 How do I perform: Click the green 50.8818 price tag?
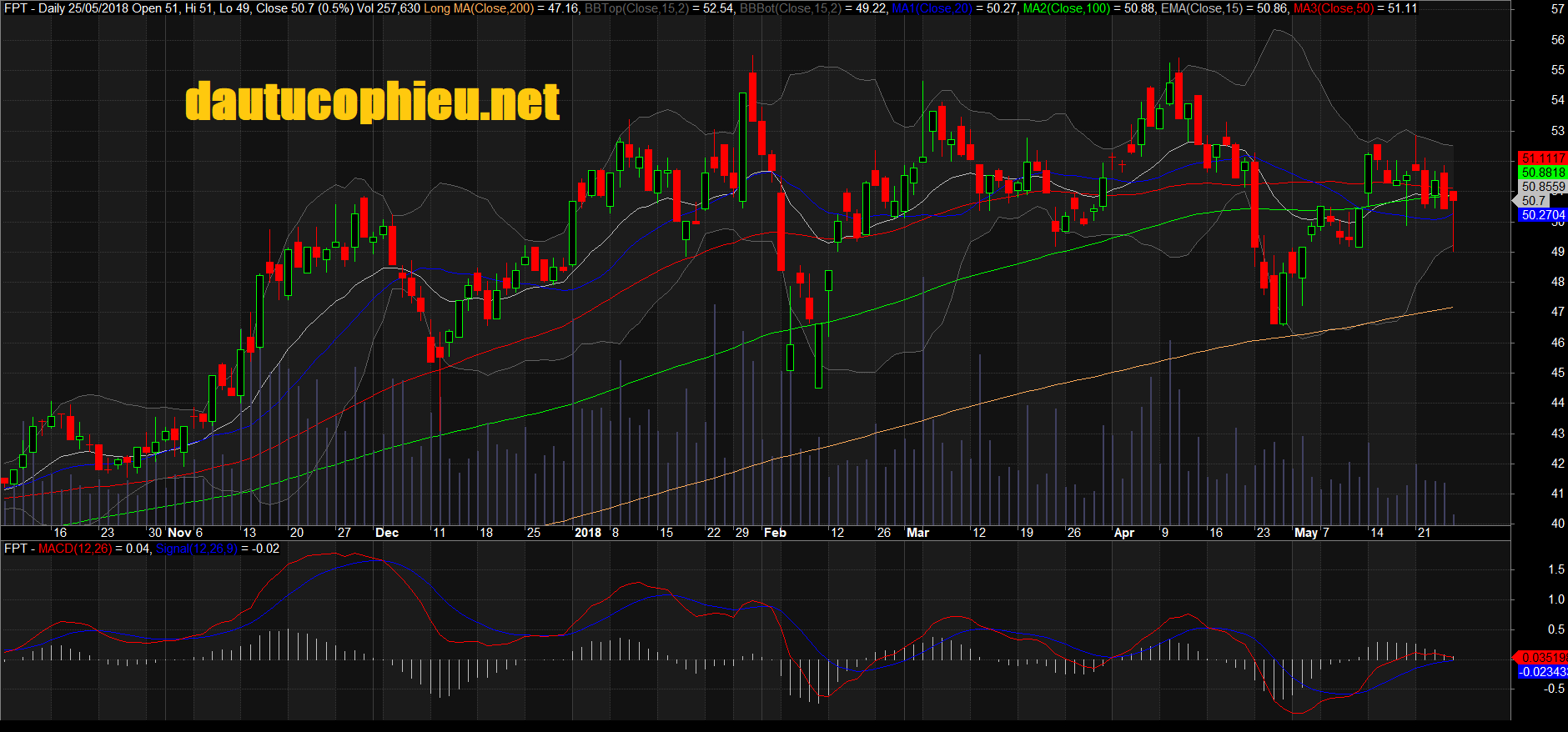[1542, 173]
